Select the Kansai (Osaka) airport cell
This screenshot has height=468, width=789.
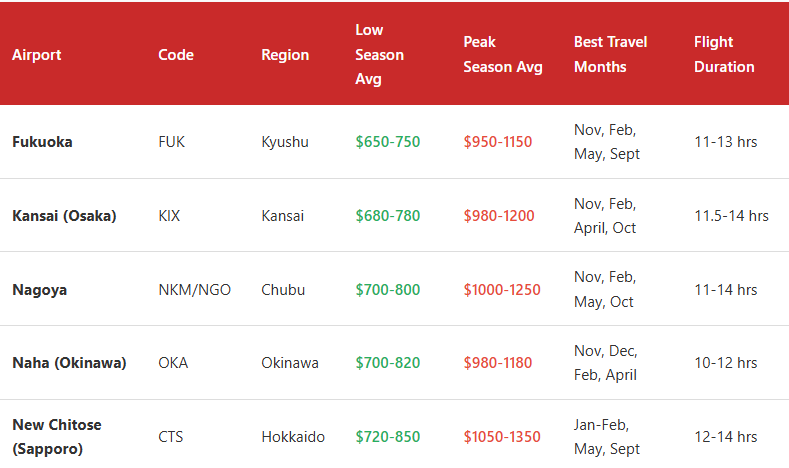(64, 216)
